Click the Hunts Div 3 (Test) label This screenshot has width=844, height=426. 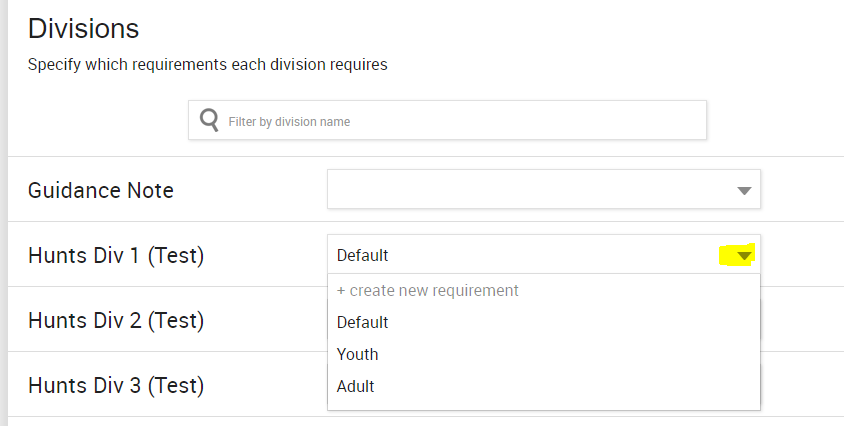[116, 385]
